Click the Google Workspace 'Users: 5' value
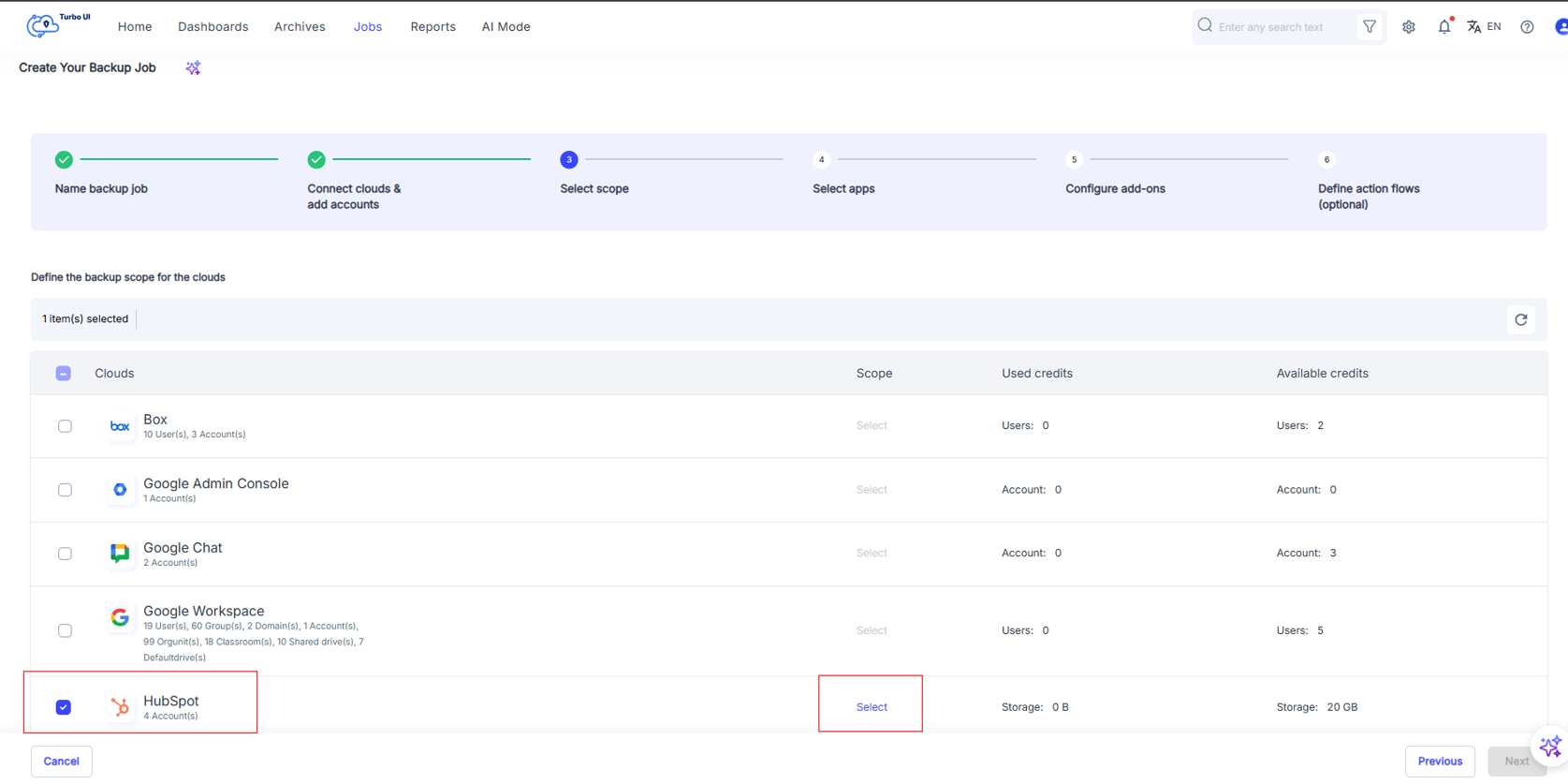The height and width of the screenshot is (784, 1568). [x=1300, y=630]
